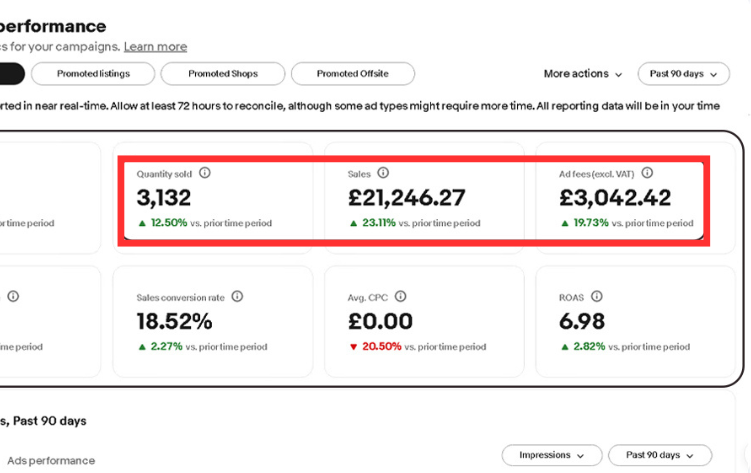Switch to Promoted Offsite tab

pyautogui.click(x=352, y=74)
